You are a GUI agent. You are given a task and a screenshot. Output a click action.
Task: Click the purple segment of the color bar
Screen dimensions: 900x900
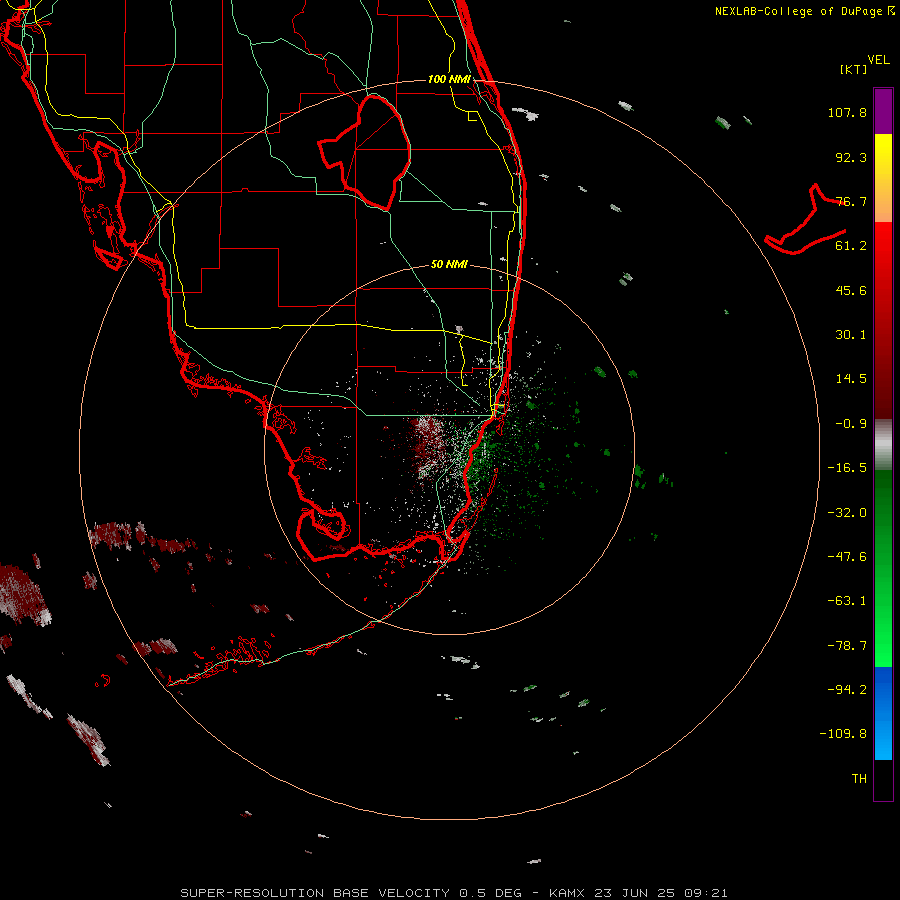(x=883, y=111)
